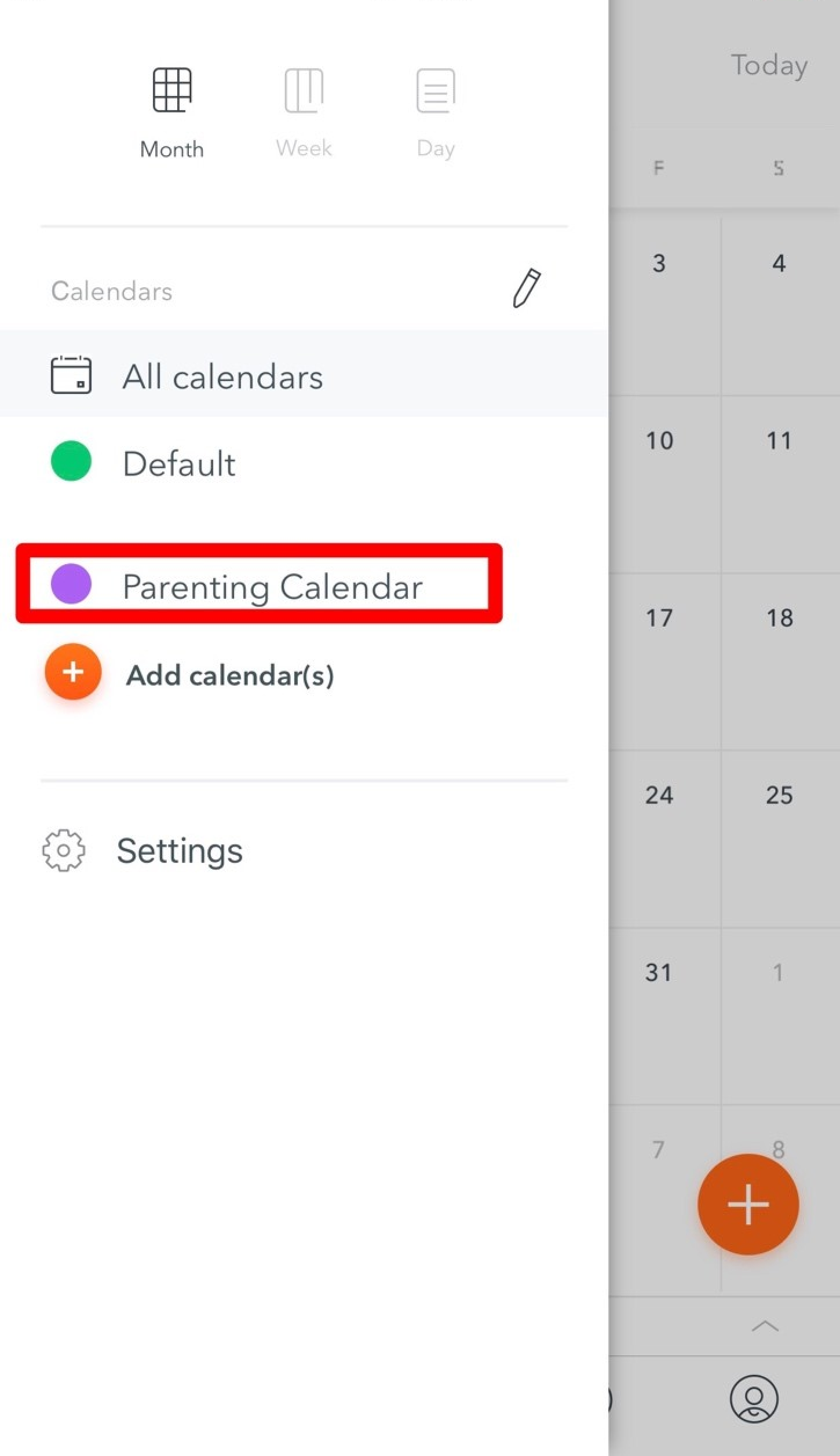Viewport: 840px width, 1456px height.
Task: Select the Default calendar label
Action: point(179,464)
